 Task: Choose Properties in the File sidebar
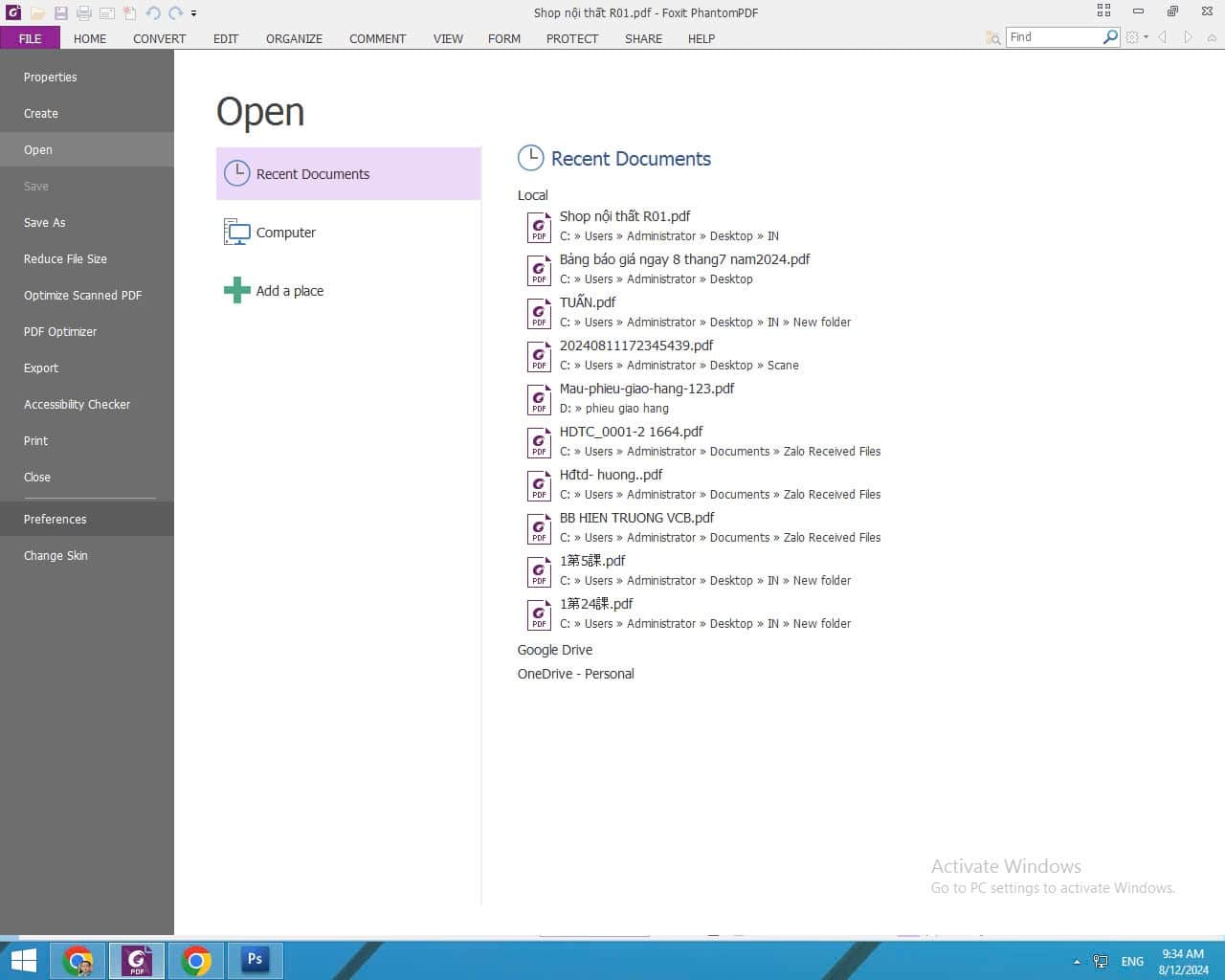coord(87,78)
